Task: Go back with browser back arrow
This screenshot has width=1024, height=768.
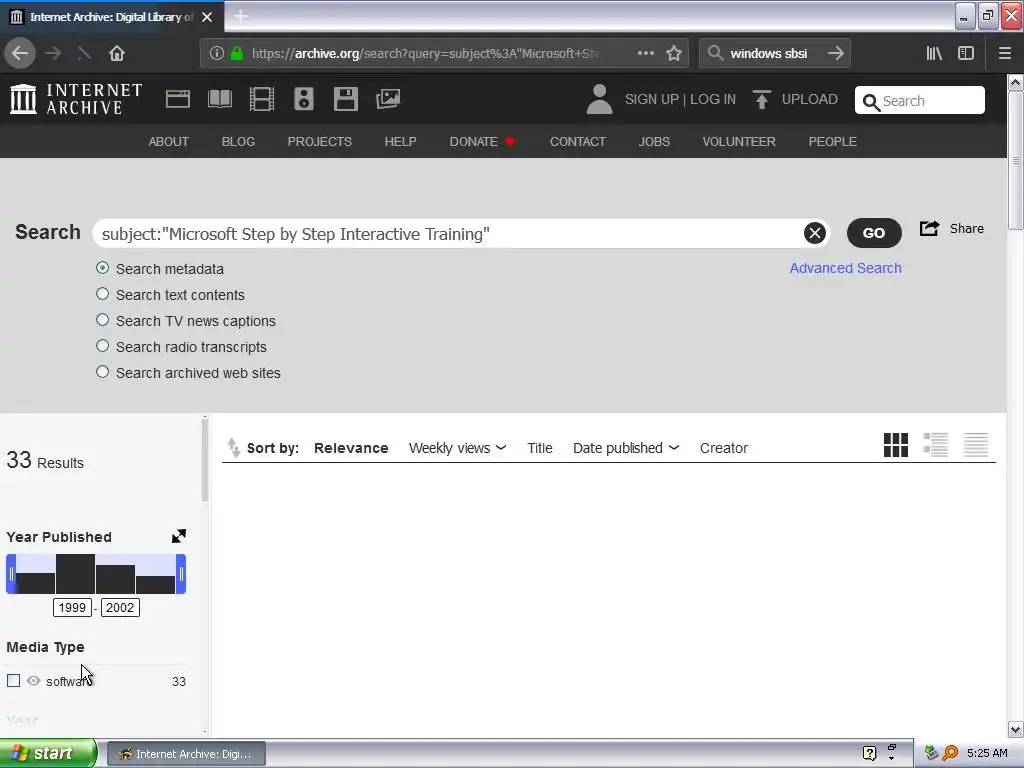Action: pyautogui.click(x=20, y=53)
